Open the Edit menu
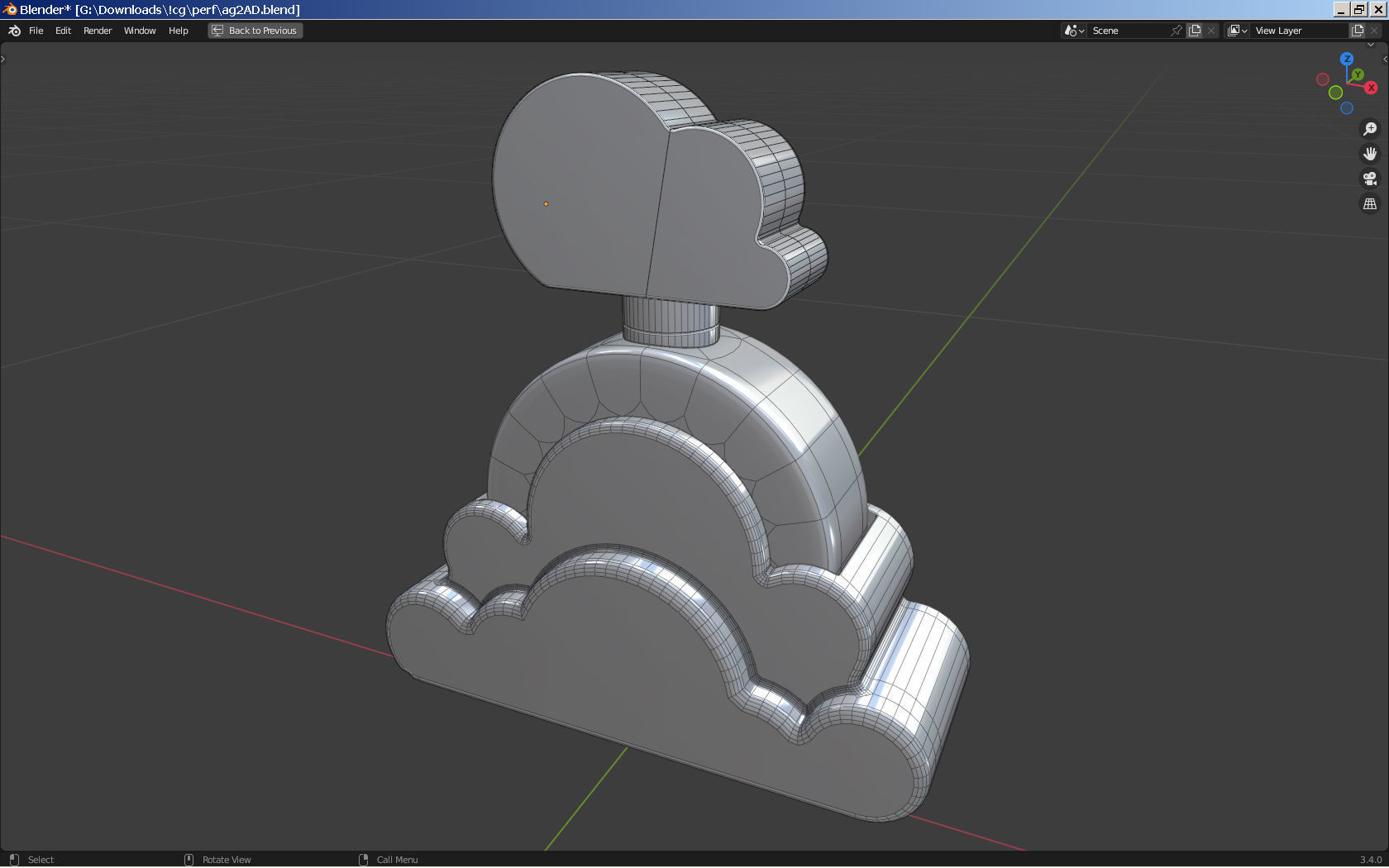 (x=63, y=31)
